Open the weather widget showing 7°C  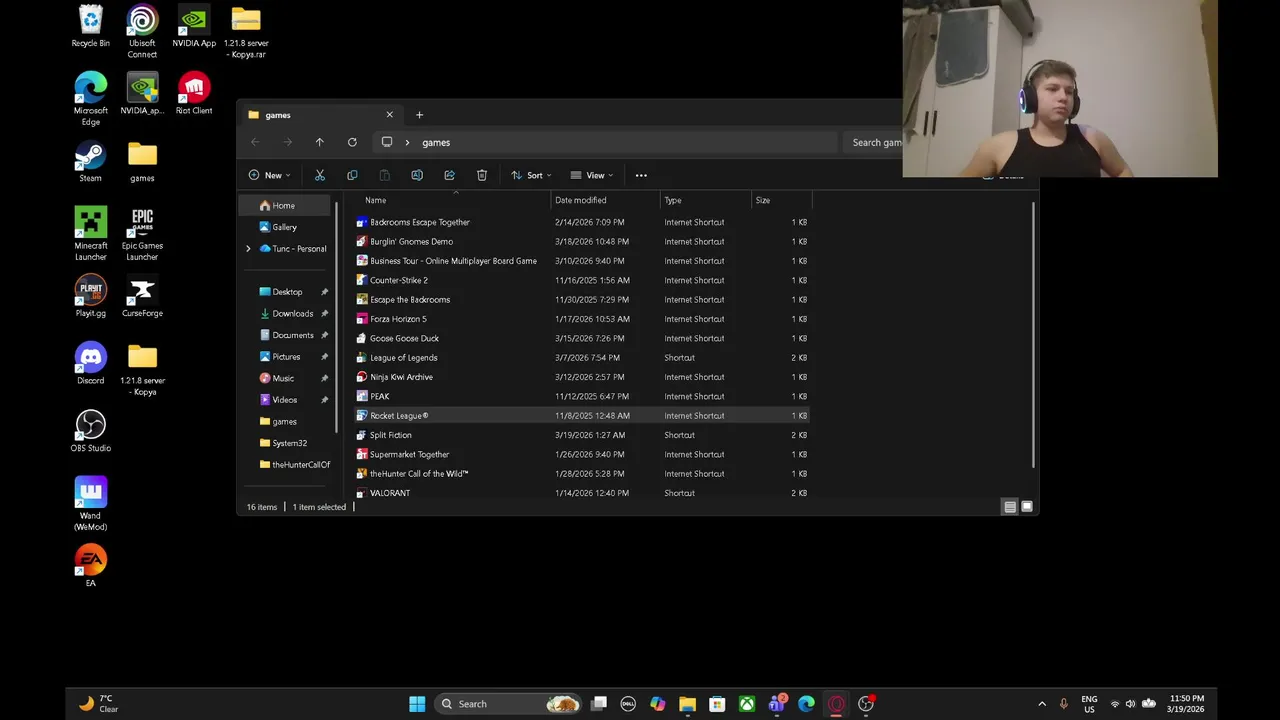coord(99,704)
